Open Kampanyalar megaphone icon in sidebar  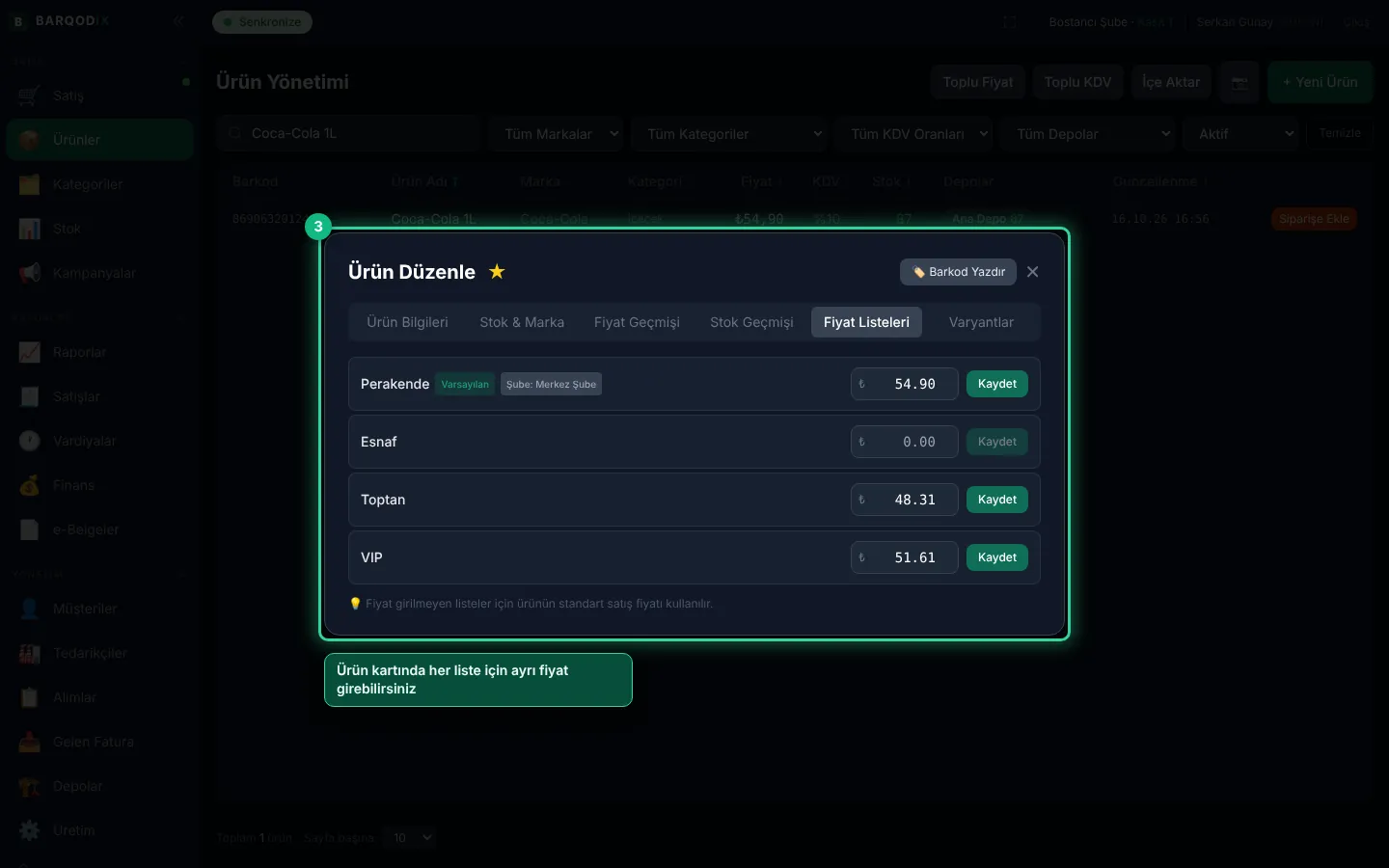pyautogui.click(x=30, y=273)
